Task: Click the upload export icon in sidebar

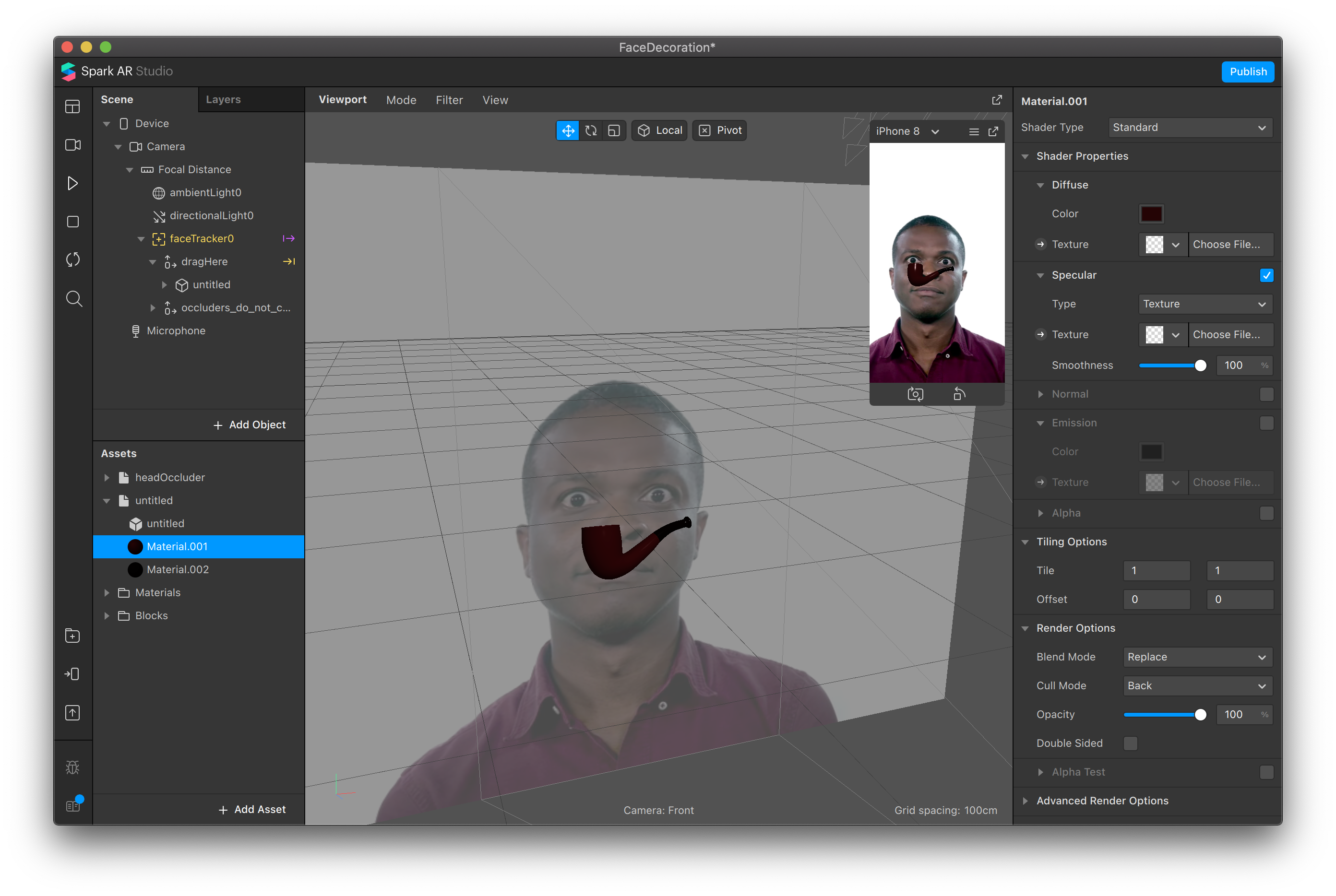Action: (72, 713)
